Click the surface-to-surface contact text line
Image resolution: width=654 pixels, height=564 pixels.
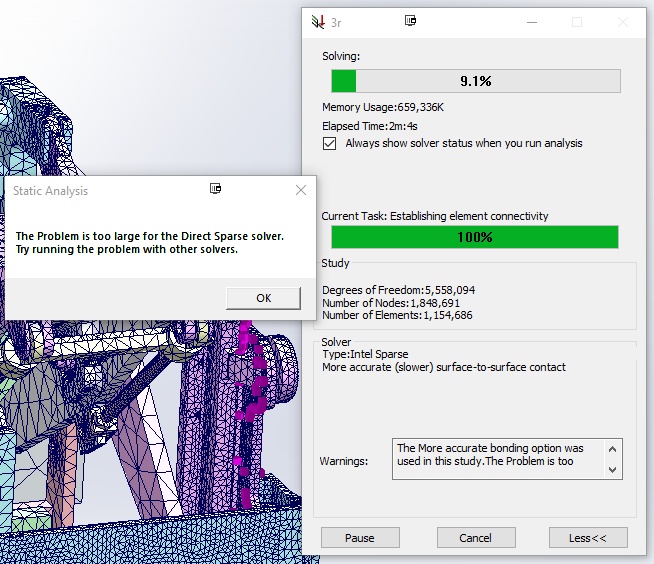coord(444,367)
